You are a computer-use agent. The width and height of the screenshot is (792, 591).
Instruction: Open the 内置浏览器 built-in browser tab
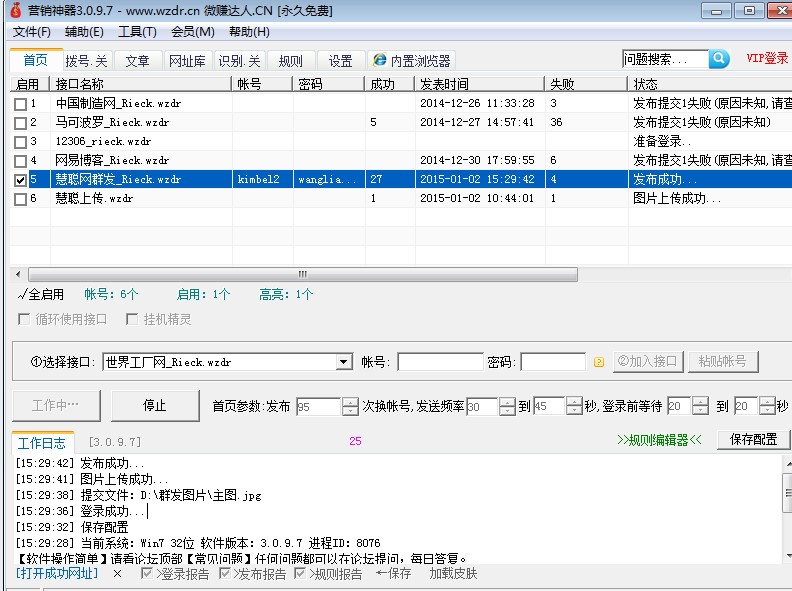coord(412,61)
